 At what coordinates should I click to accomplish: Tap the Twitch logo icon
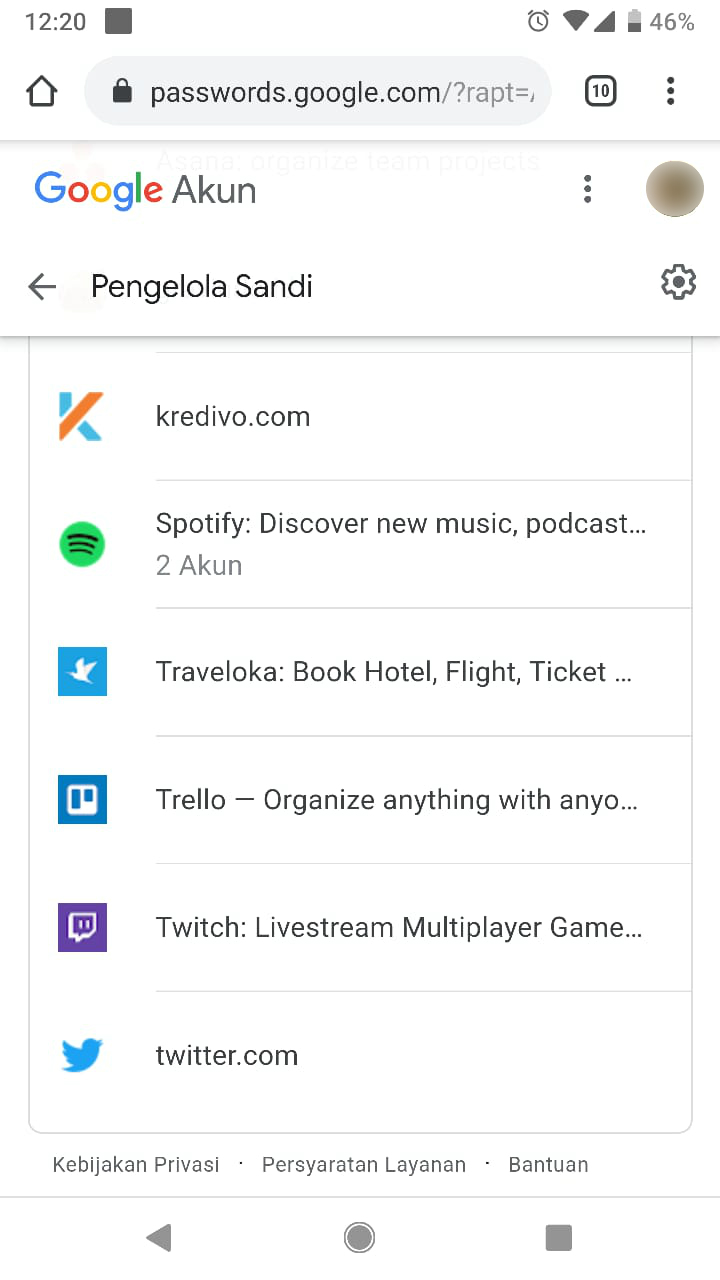[82, 928]
